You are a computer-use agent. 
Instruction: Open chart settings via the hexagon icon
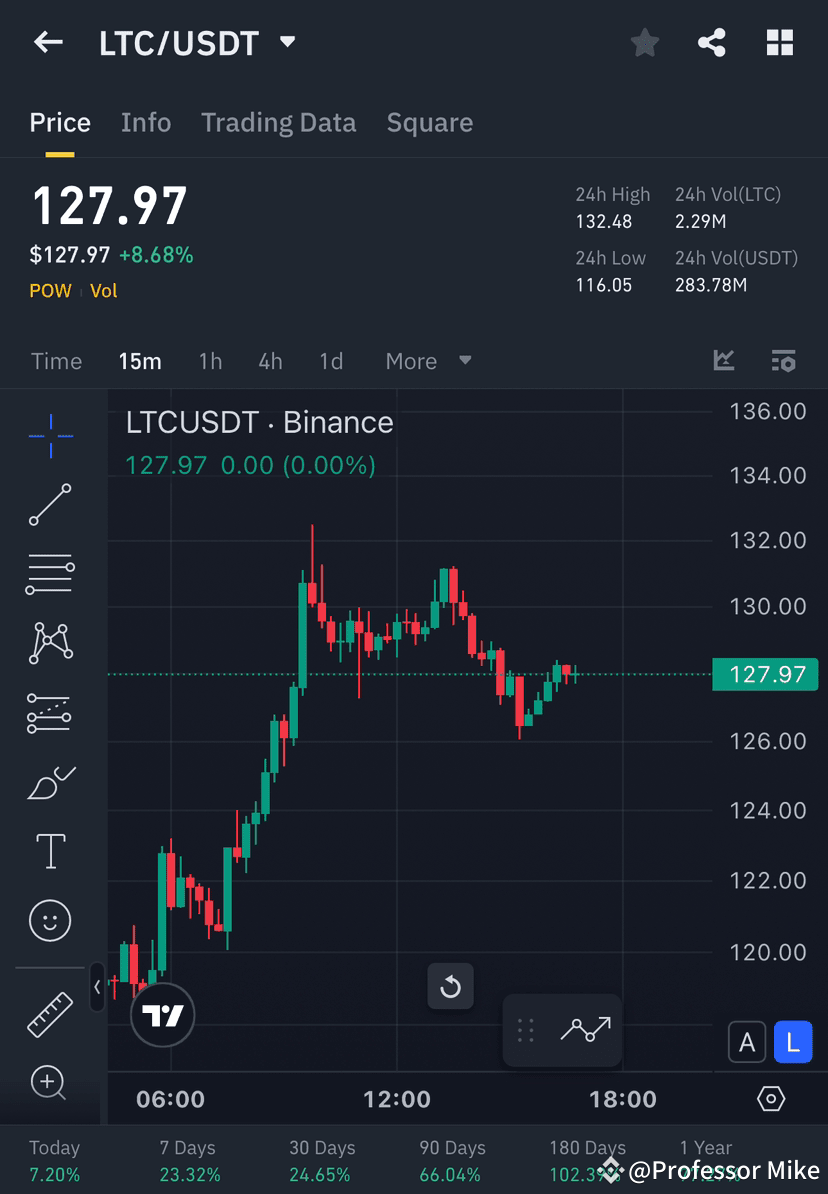[771, 1098]
